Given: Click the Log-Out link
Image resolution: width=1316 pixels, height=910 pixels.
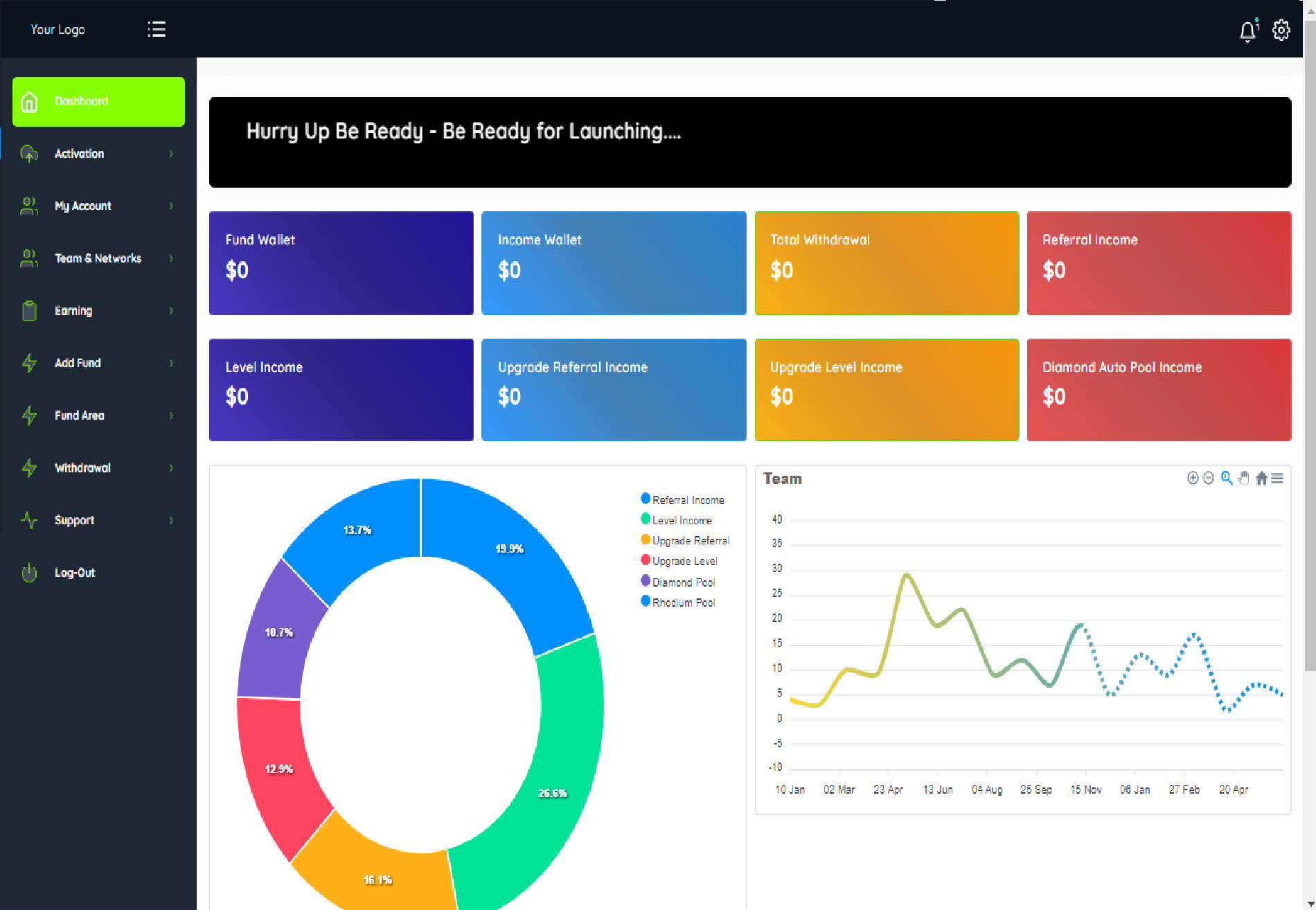Looking at the screenshot, I should 75,573.
